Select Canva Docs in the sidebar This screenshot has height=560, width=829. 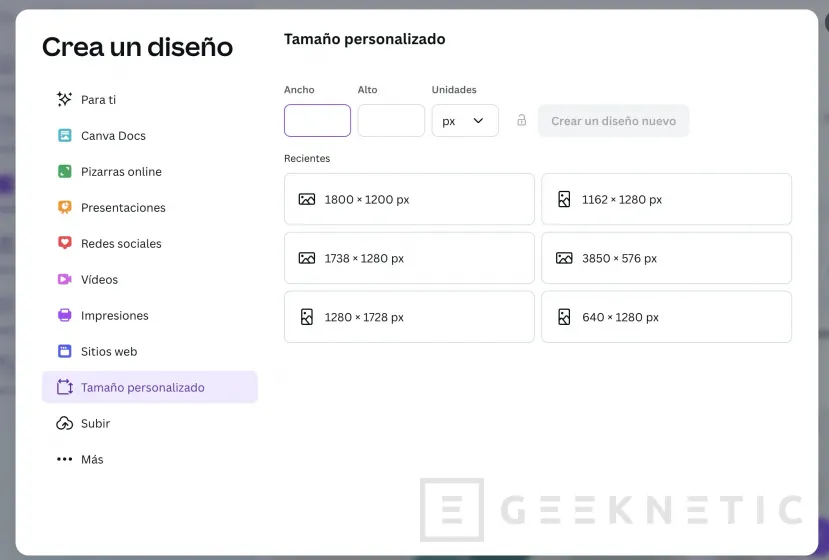click(x=150, y=135)
